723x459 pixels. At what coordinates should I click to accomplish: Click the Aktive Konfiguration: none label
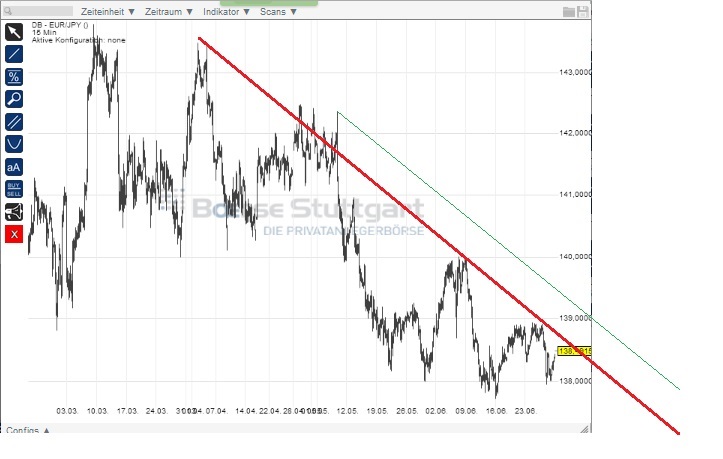click(78, 40)
